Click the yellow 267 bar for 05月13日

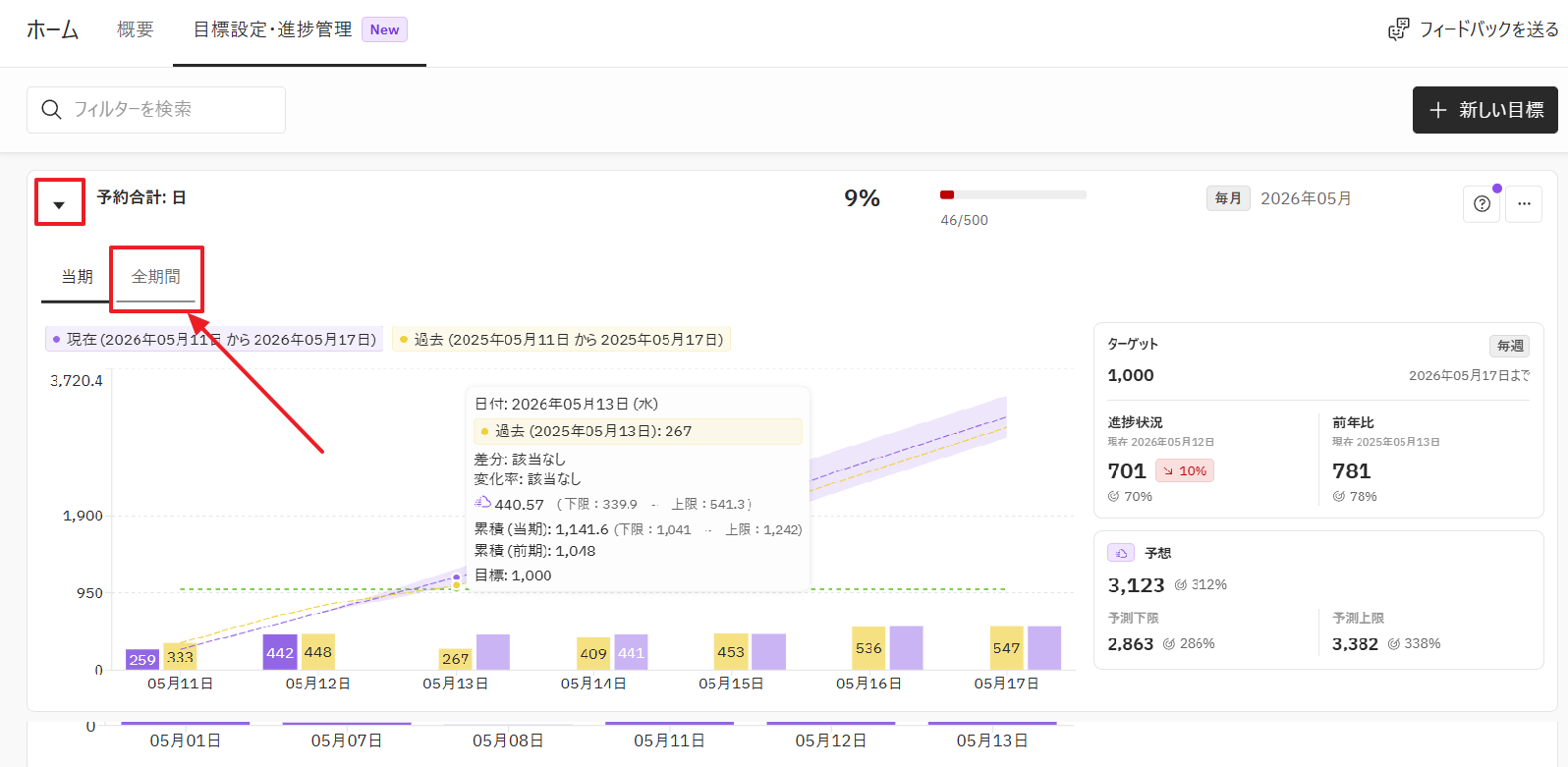(456, 659)
